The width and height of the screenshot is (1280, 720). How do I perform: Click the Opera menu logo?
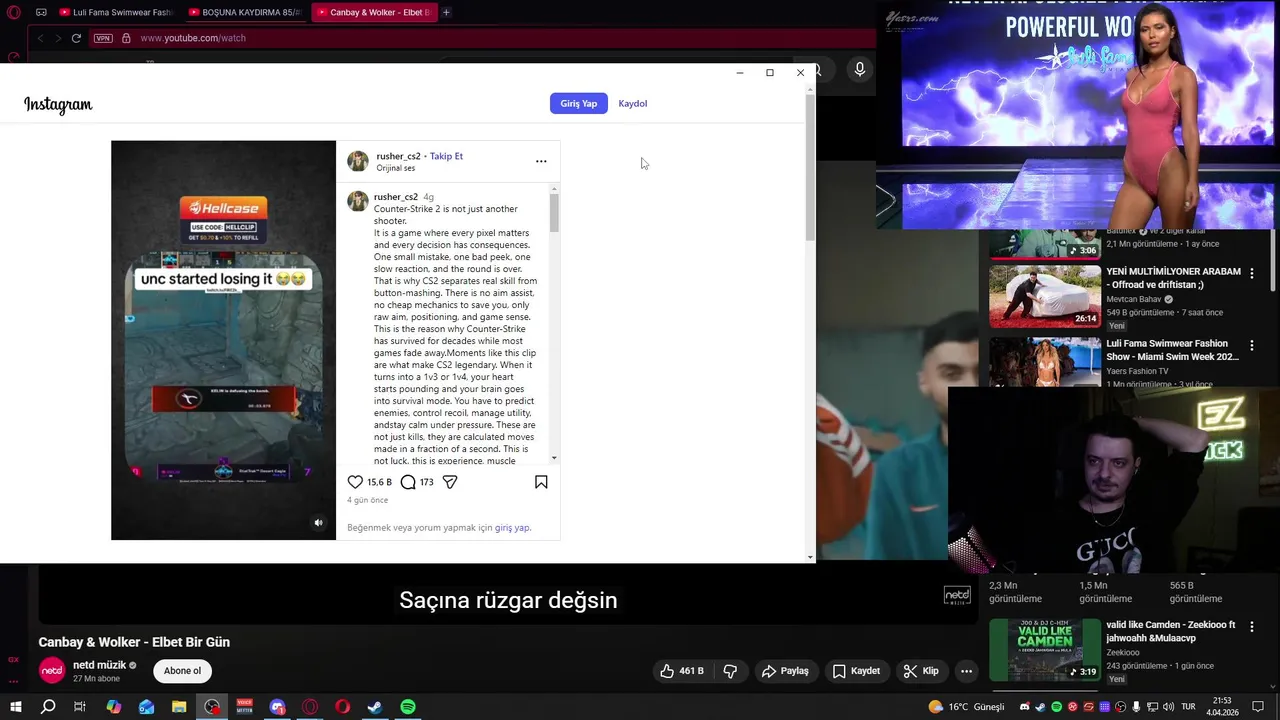click(x=13, y=12)
